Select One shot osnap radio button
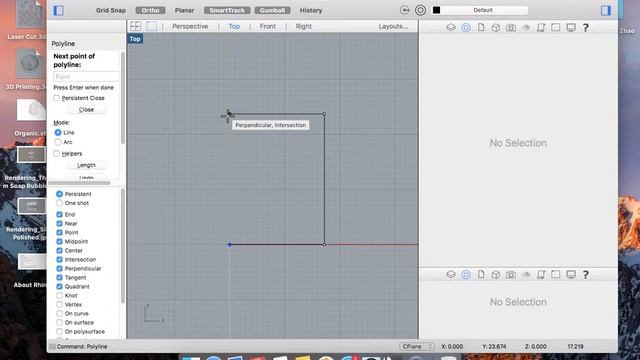This screenshot has height=360, width=640. (60, 203)
